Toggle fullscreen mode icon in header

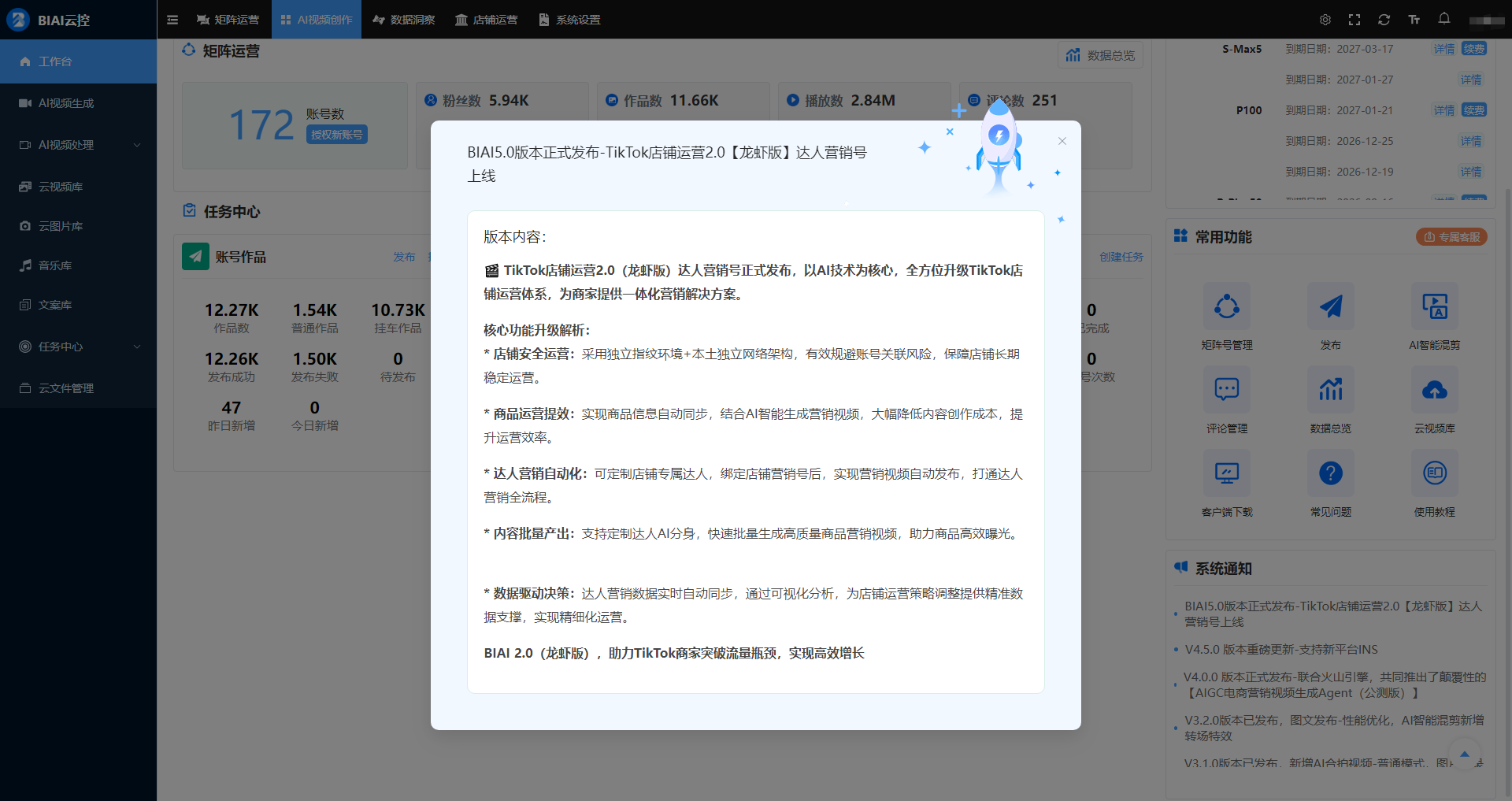(1354, 20)
